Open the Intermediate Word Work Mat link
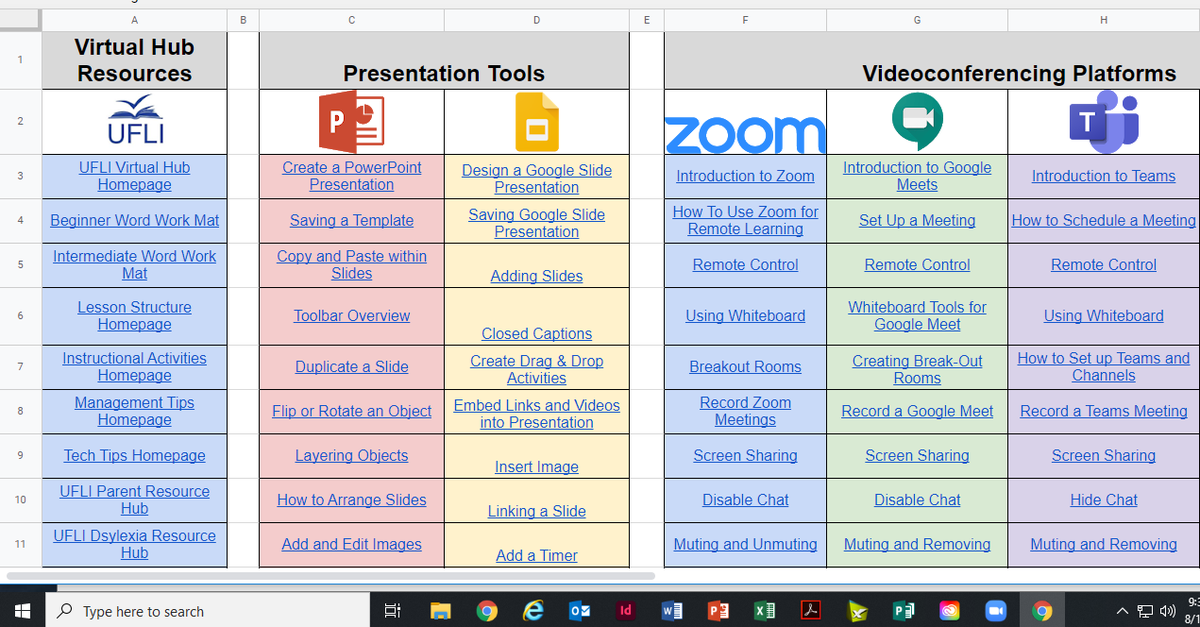 (x=134, y=264)
